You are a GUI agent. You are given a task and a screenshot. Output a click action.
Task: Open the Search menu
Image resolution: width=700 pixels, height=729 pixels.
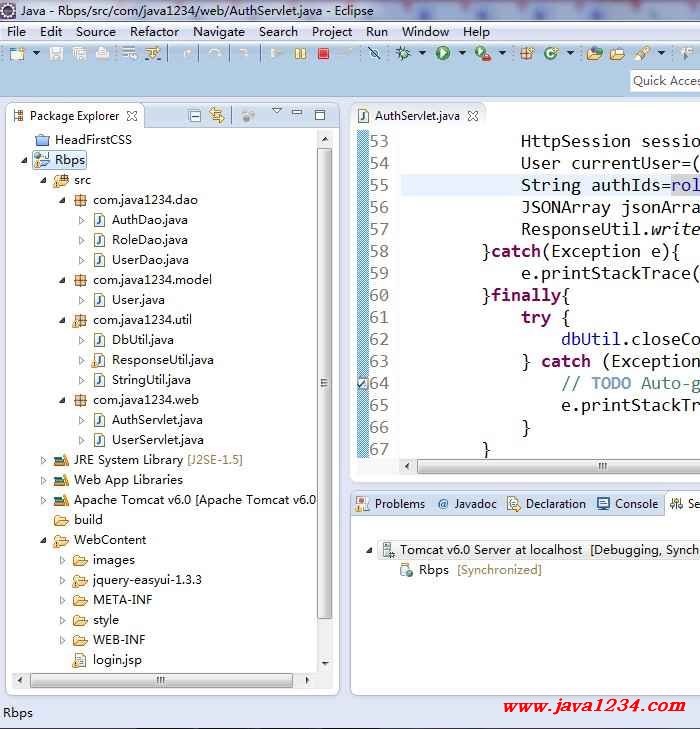(278, 32)
